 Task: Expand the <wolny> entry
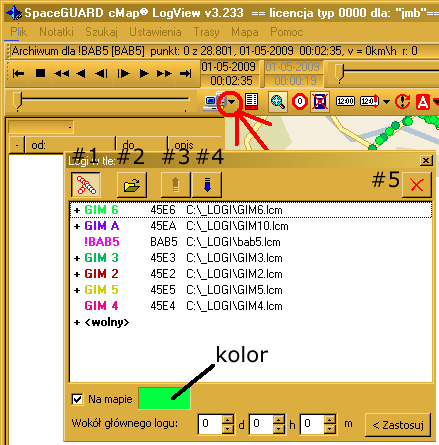click(77, 322)
